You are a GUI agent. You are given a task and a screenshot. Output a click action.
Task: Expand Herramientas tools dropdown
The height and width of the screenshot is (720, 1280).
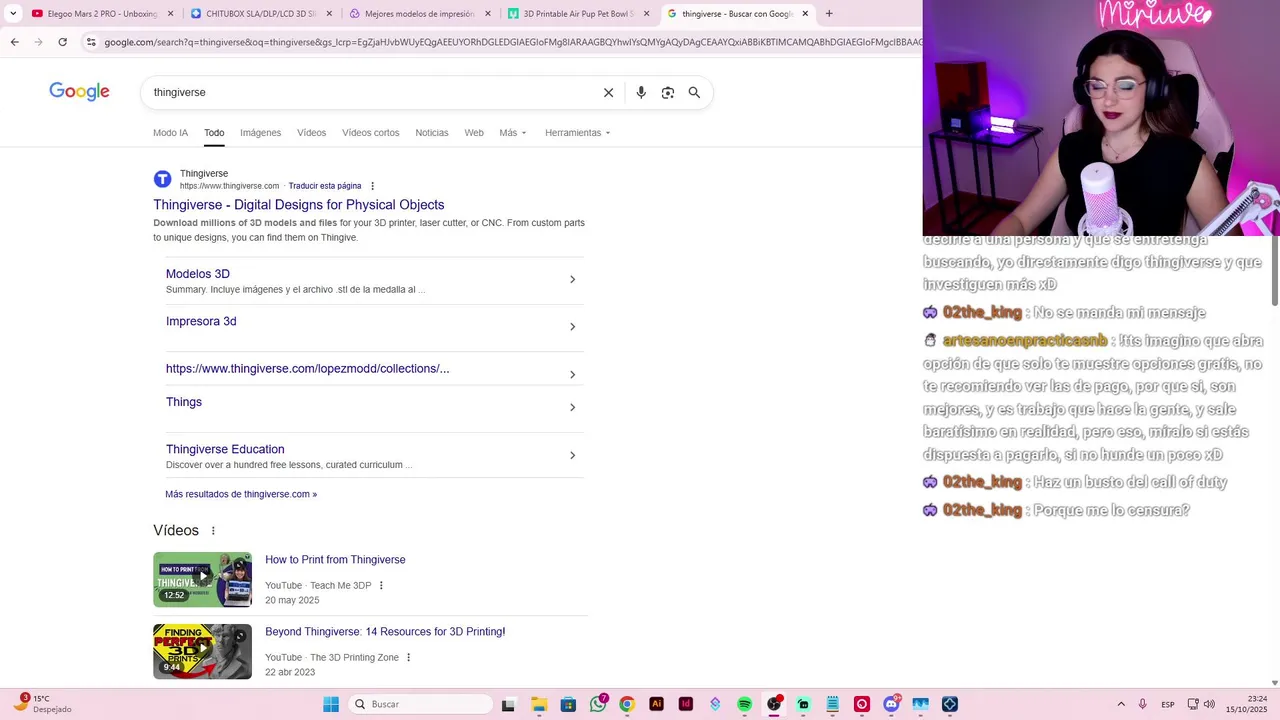point(577,133)
